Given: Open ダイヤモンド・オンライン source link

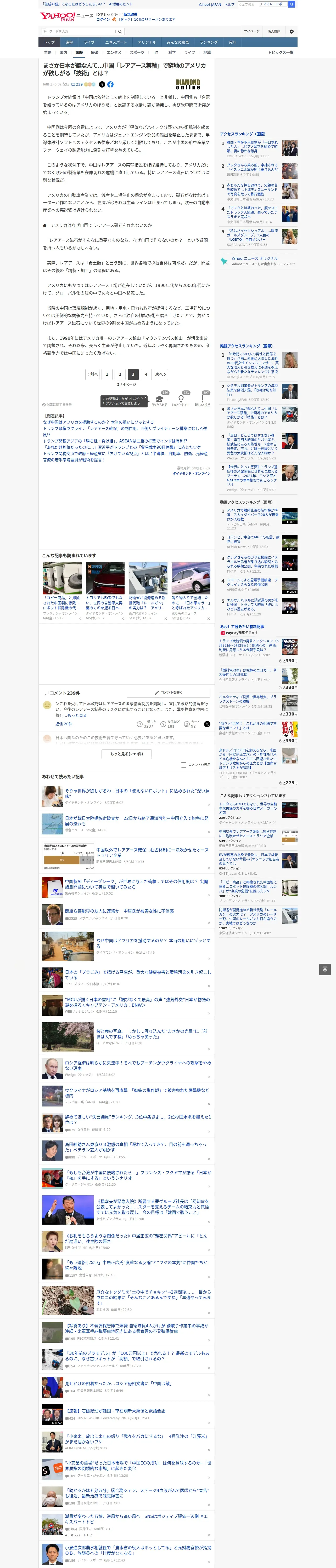Looking at the screenshot, I should pos(192,473).
